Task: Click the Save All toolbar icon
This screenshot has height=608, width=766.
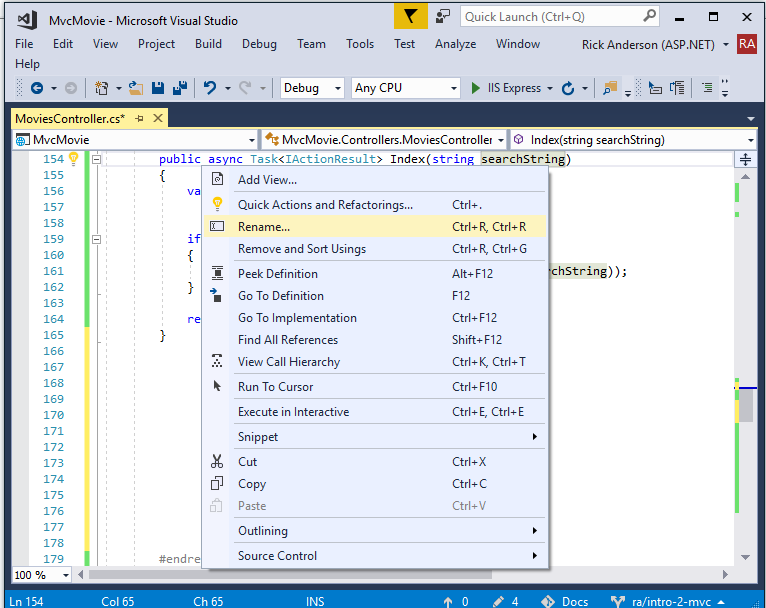Action: click(180, 88)
